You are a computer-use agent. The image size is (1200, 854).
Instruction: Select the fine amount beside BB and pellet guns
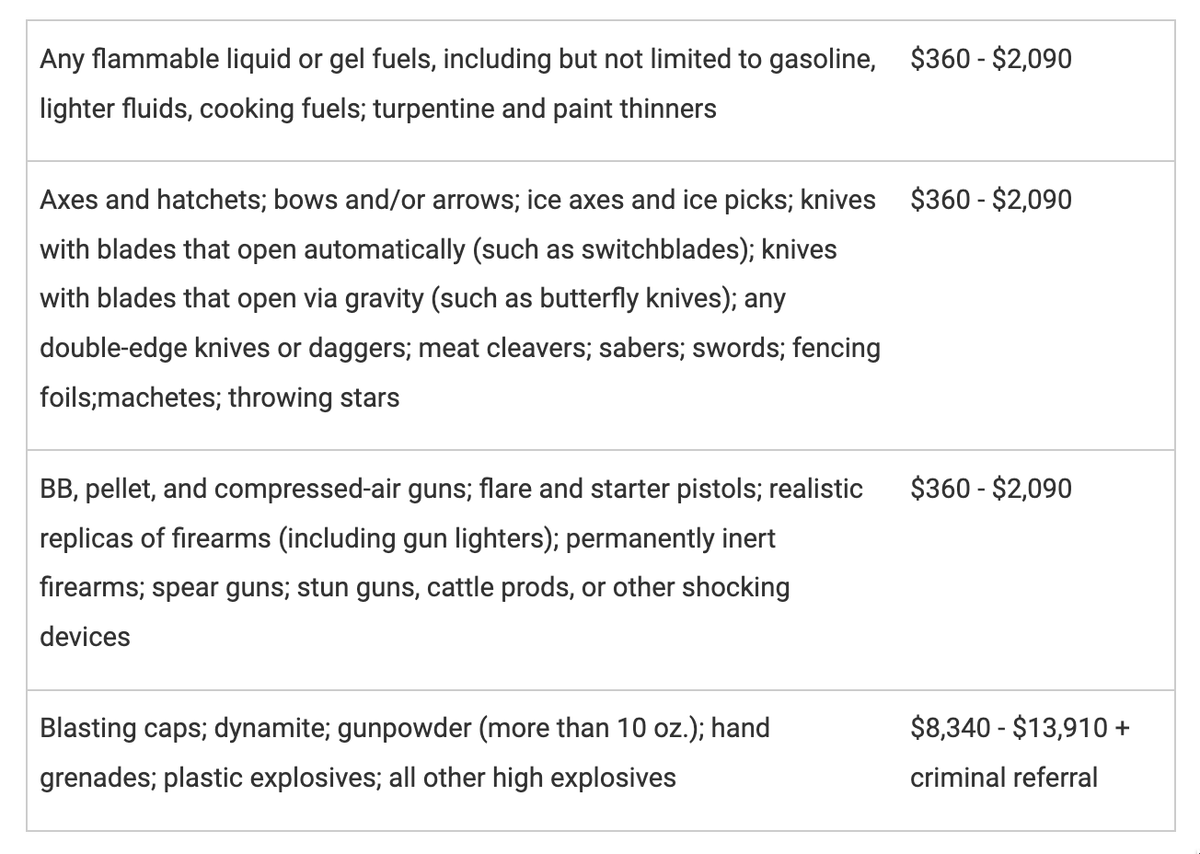(x=991, y=489)
